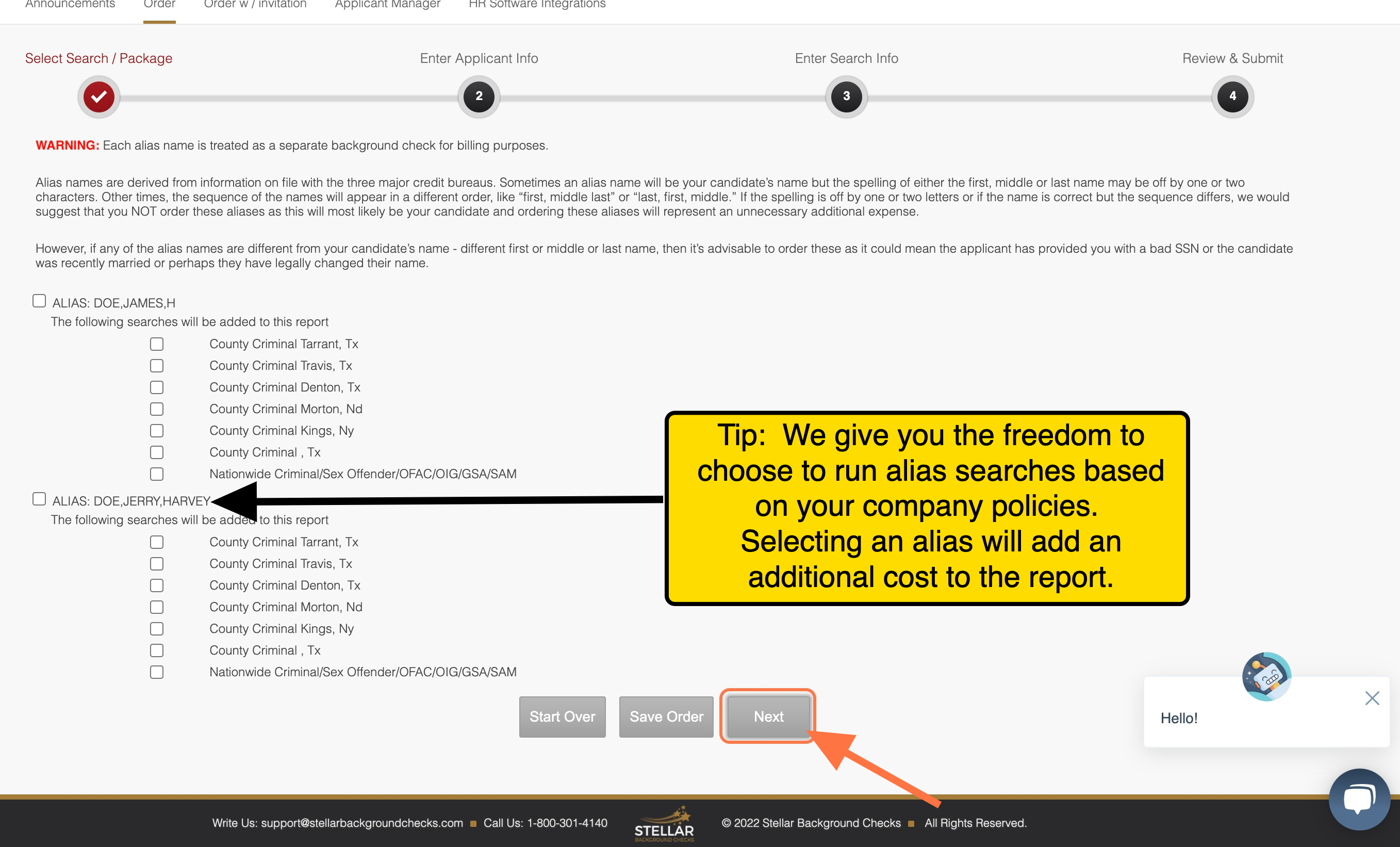Image resolution: width=1400 pixels, height=847 pixels.
Task: Click the Save Order button
Action: point(666,717)
